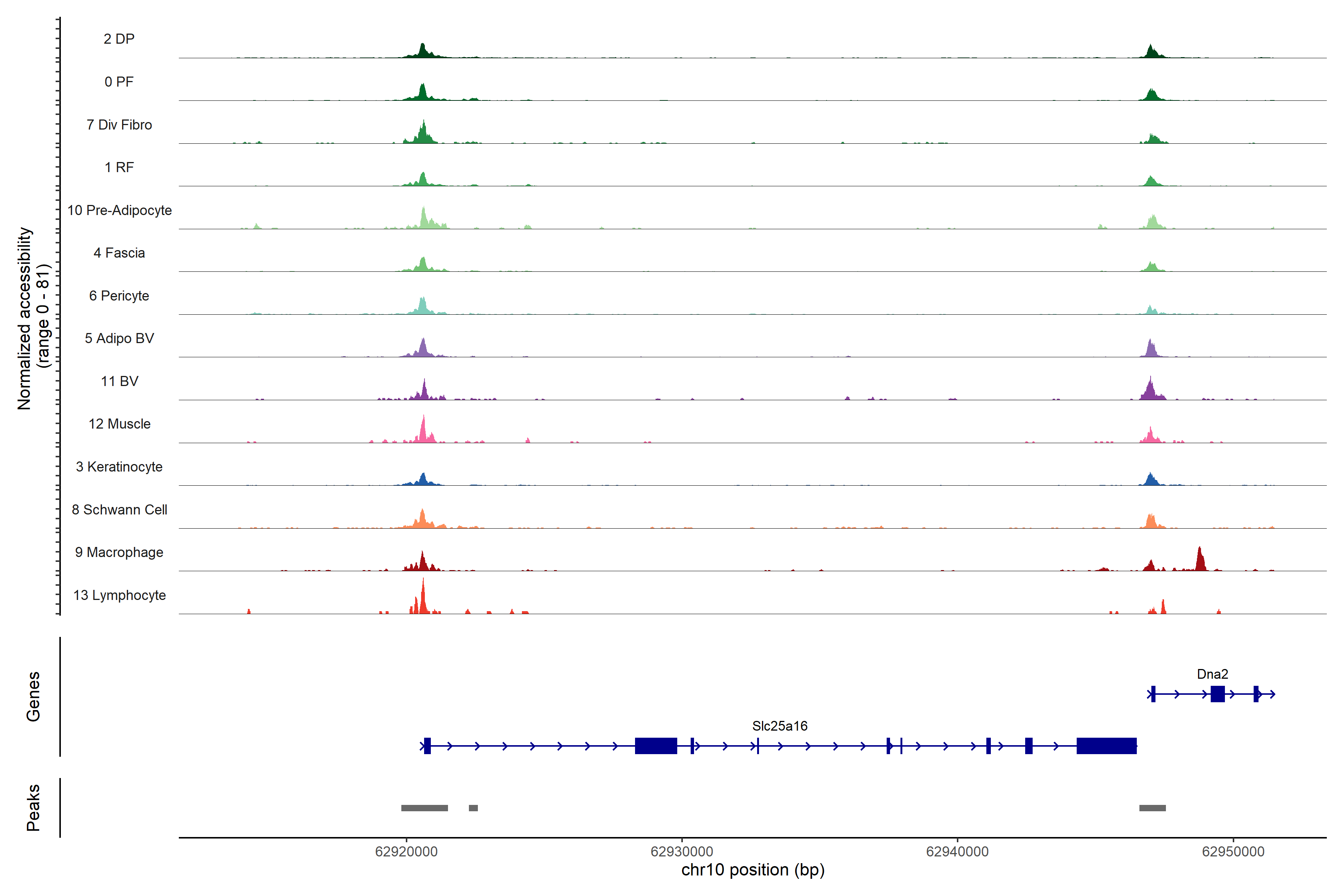Select the 9 Macrophage track label
The width and height of the screenshot is (1344, 896).
[x=119, y=553]
